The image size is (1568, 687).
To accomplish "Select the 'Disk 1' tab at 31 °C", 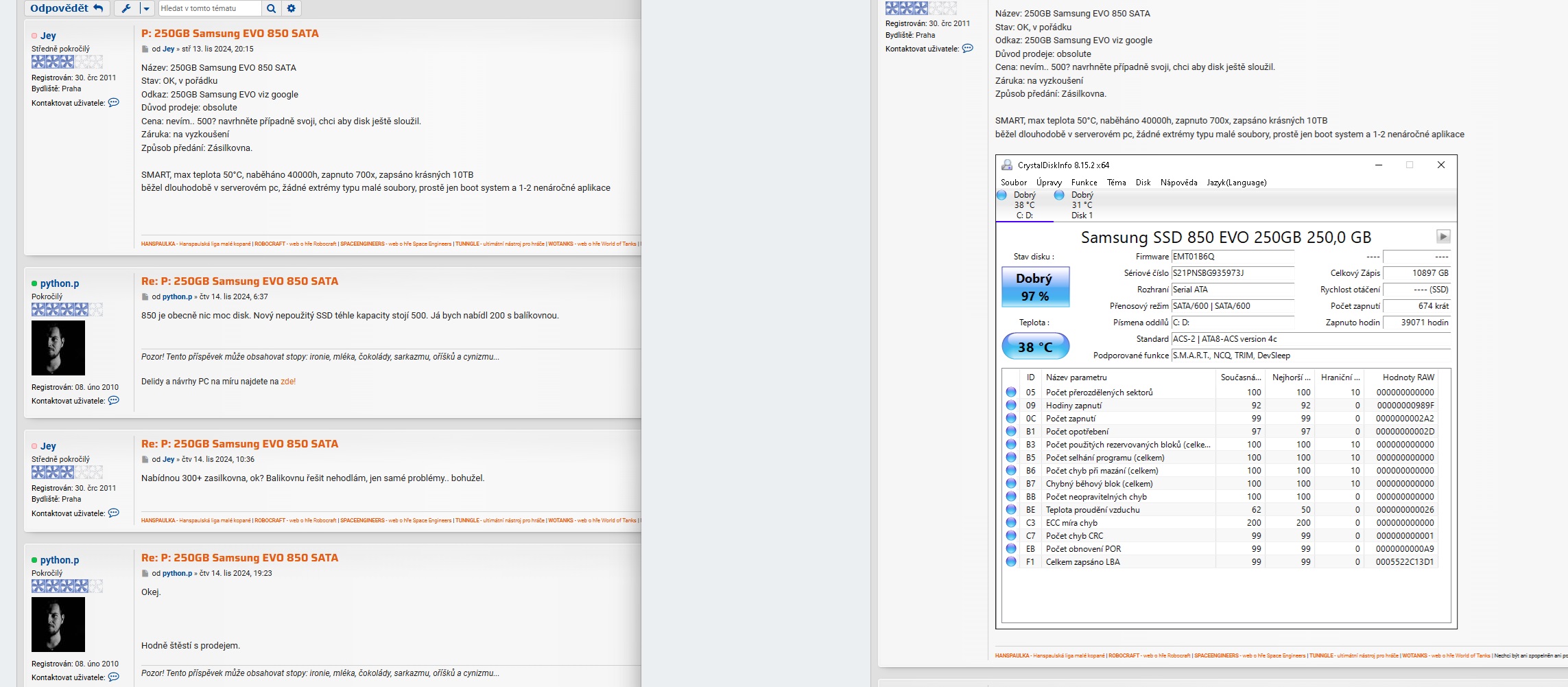I will pyautogui.click(x=1082, y=205).
